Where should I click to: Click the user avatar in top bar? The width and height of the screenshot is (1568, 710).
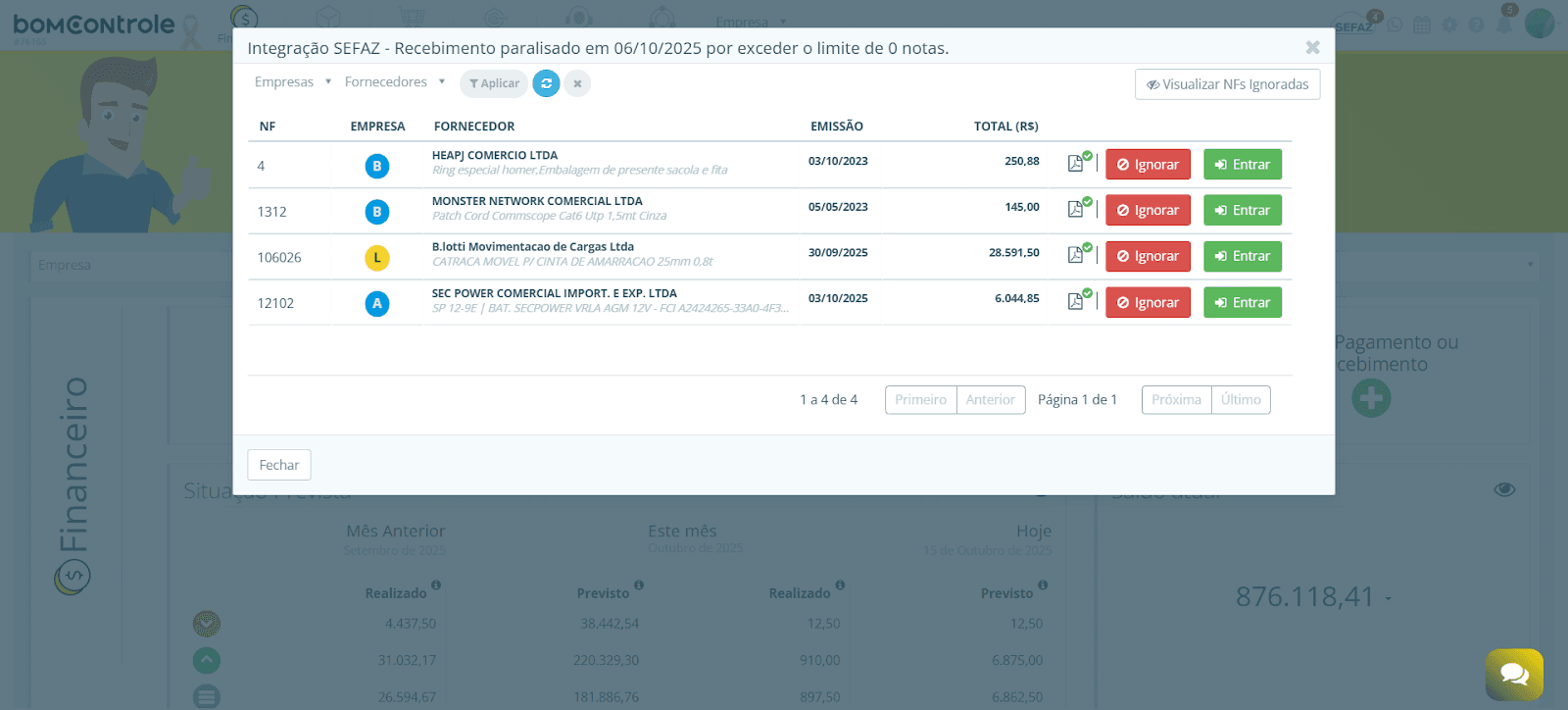click(1540, 23)
